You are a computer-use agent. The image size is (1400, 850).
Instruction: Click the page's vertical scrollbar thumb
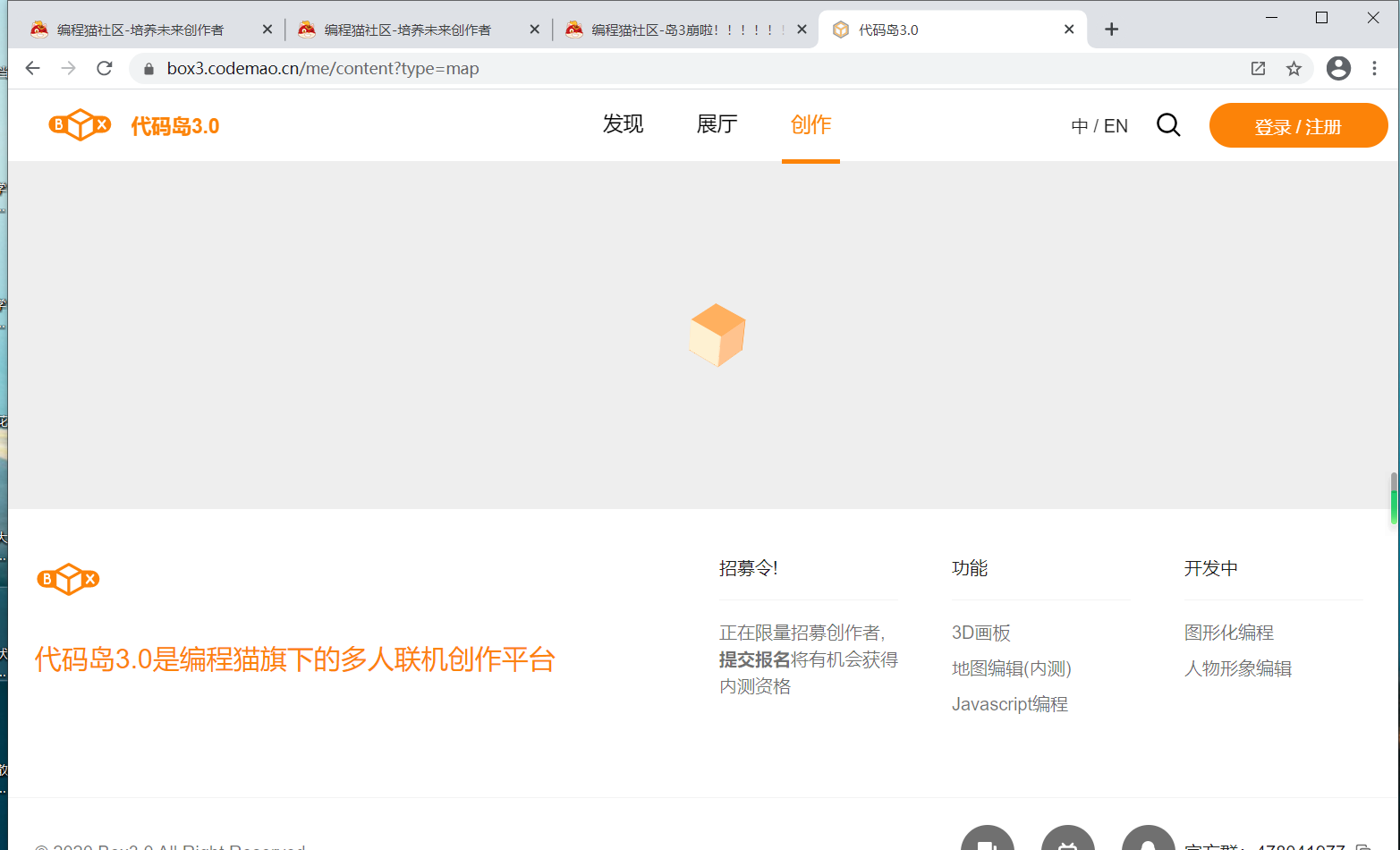tap(1394, 498)
